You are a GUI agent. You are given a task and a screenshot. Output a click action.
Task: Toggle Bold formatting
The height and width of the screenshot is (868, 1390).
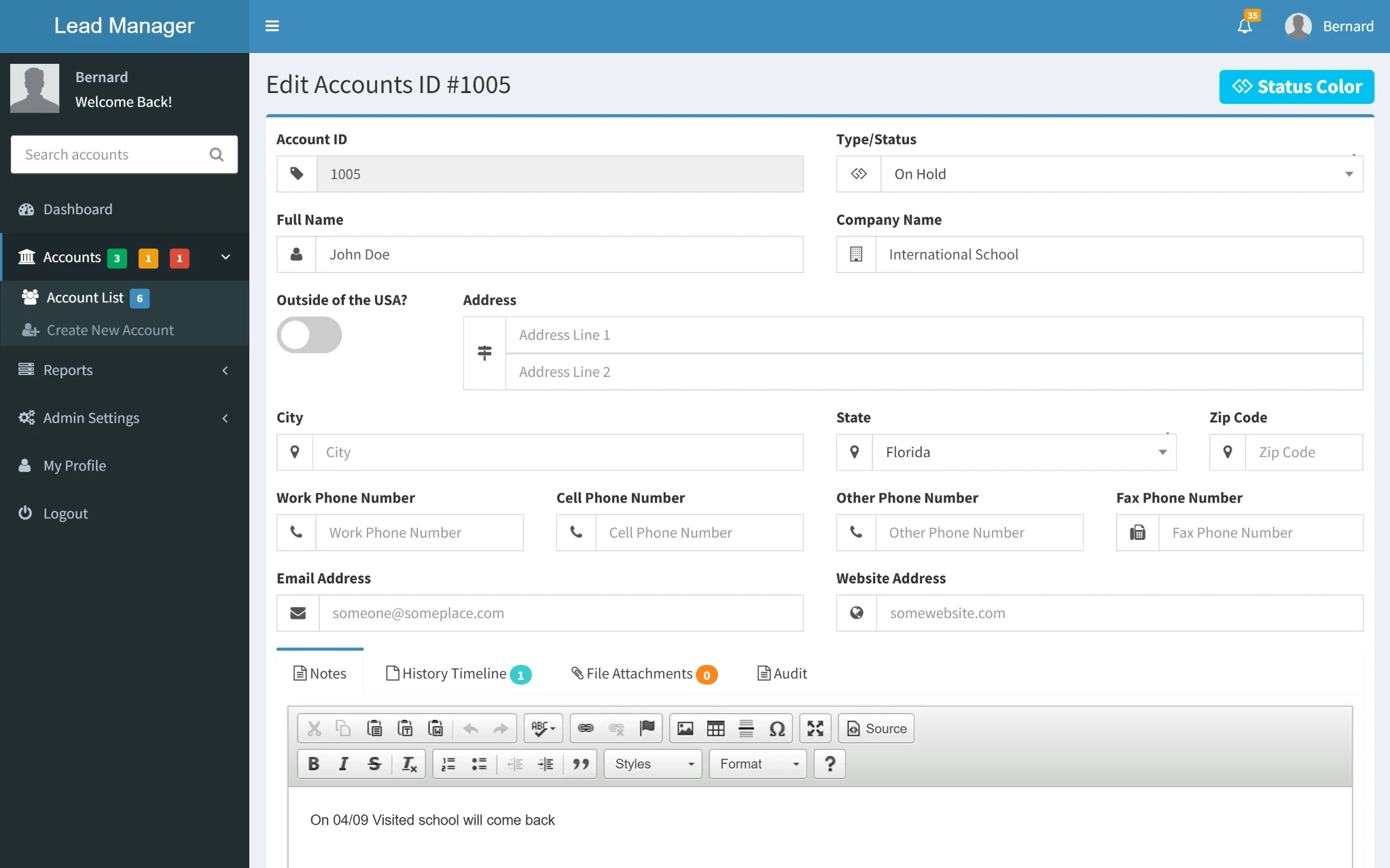[313, 764]
